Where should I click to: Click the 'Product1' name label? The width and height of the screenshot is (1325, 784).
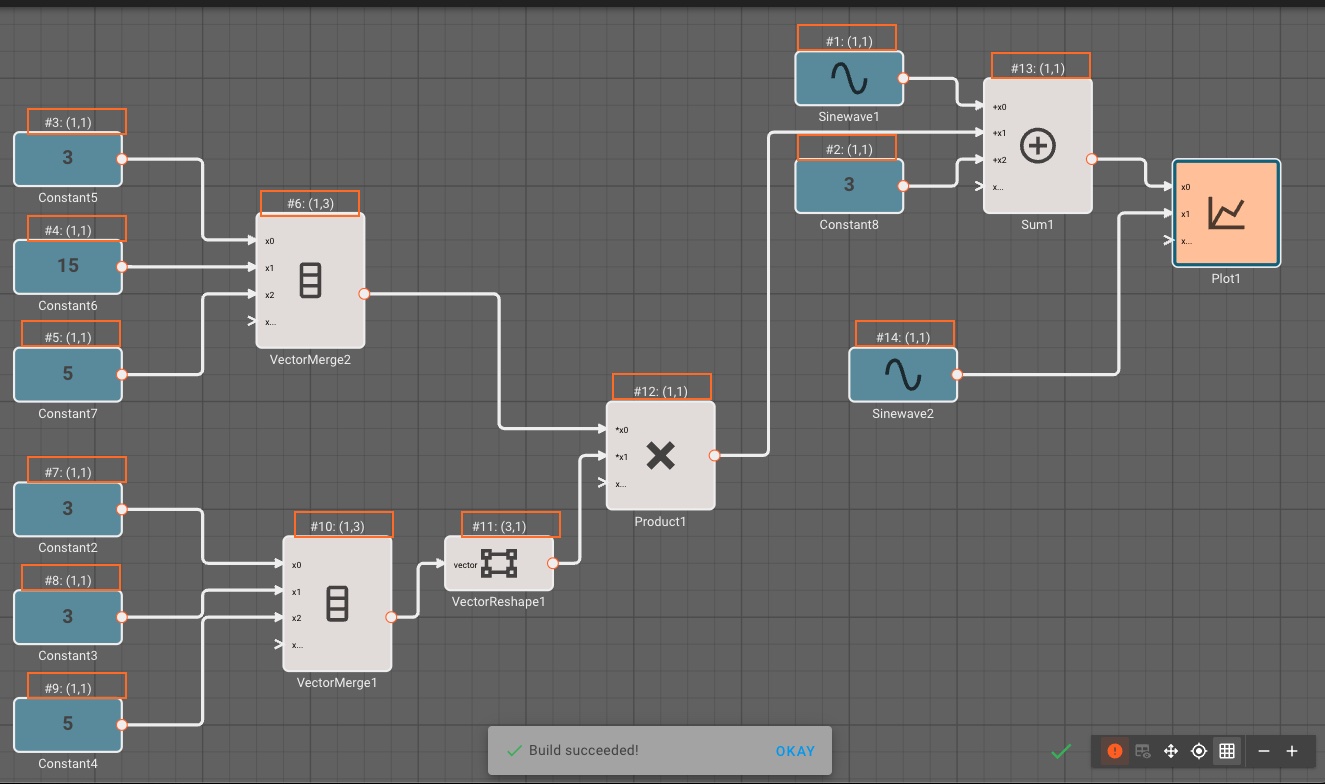(x=660, y=521)
